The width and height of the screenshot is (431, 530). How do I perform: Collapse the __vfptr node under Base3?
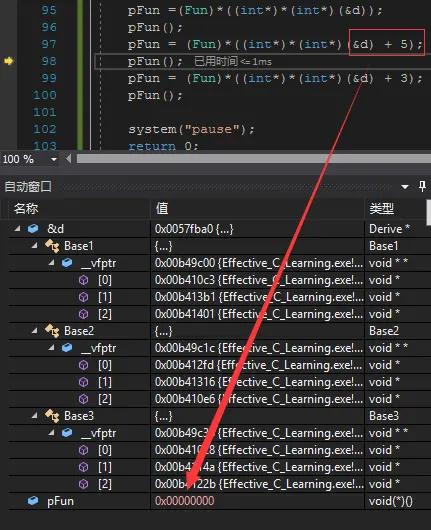coord(51,432)
